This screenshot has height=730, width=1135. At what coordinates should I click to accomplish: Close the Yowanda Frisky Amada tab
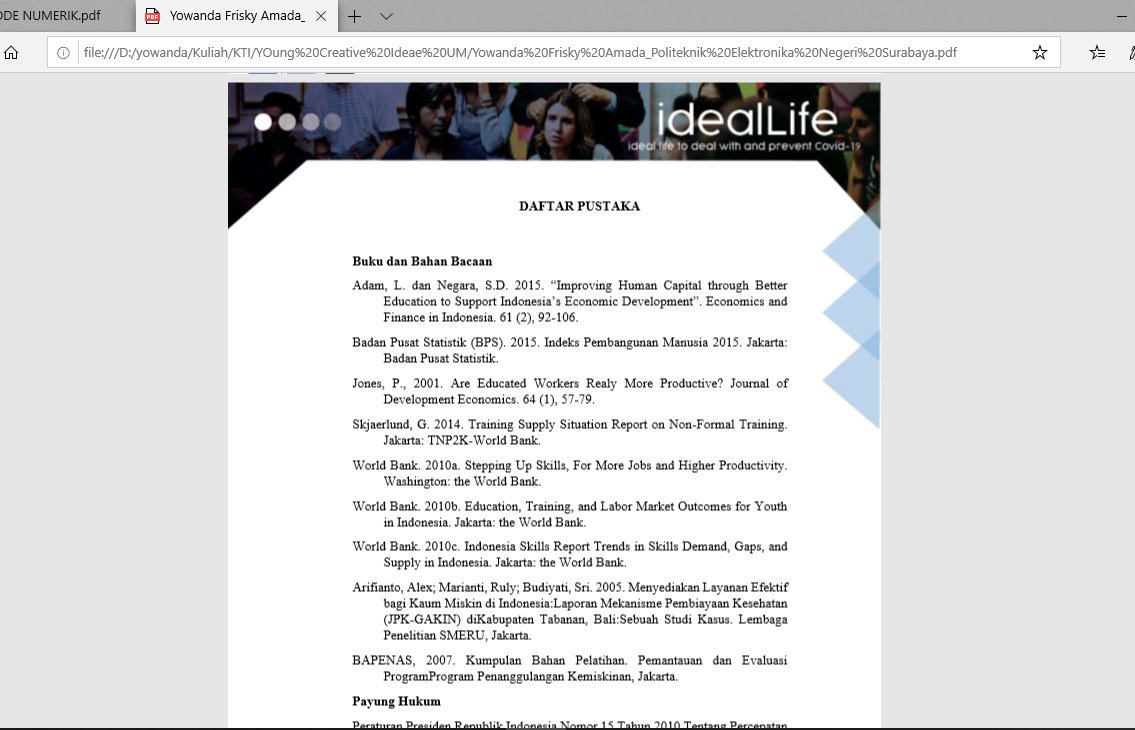click(321, 16)
